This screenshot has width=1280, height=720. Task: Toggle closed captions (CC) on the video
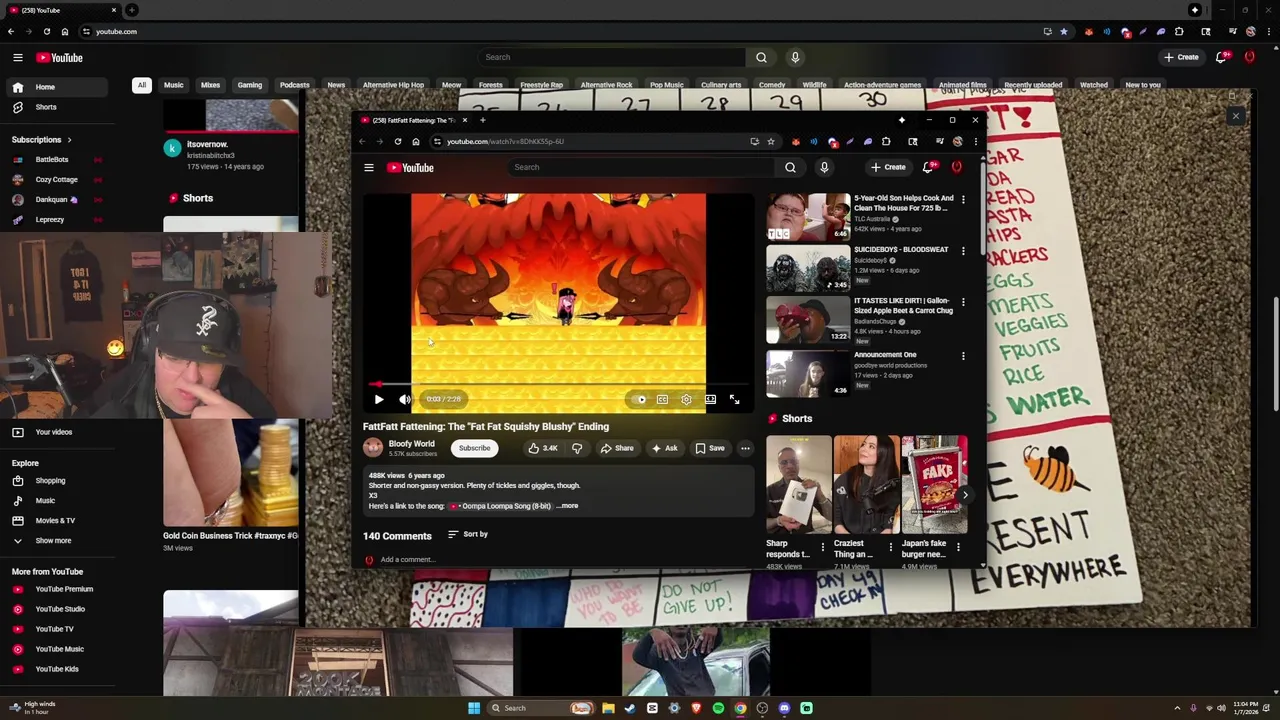tap(662, 399)
